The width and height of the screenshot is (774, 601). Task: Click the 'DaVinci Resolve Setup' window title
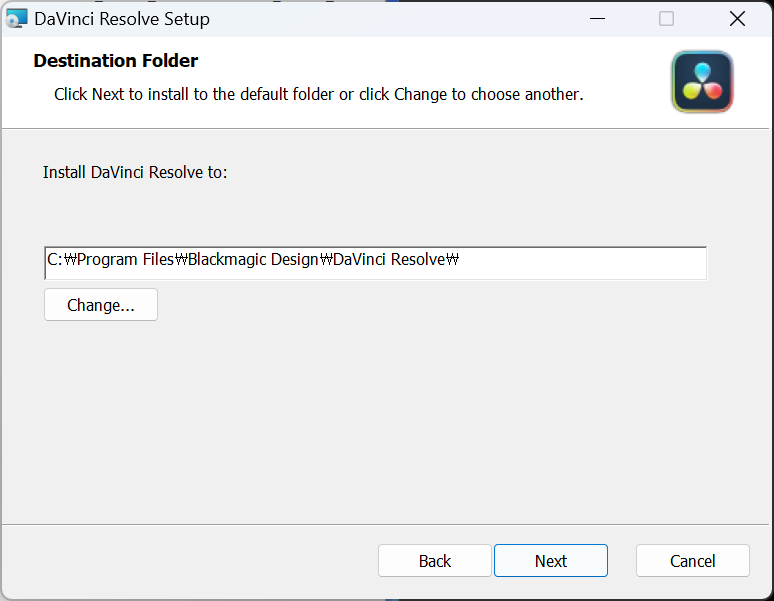(x=122, y=19)
